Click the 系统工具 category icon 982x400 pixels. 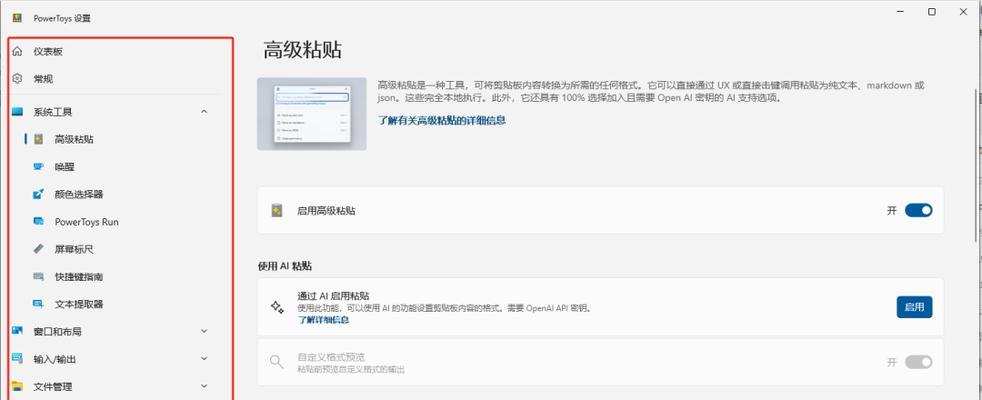tap(18, 112)
